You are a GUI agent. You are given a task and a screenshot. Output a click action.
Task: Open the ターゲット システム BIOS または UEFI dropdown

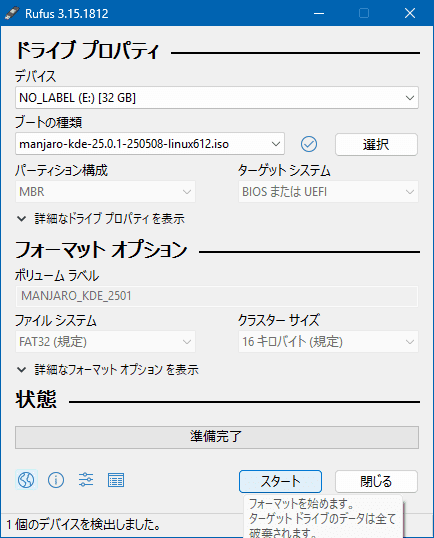[x=328, y=191]
